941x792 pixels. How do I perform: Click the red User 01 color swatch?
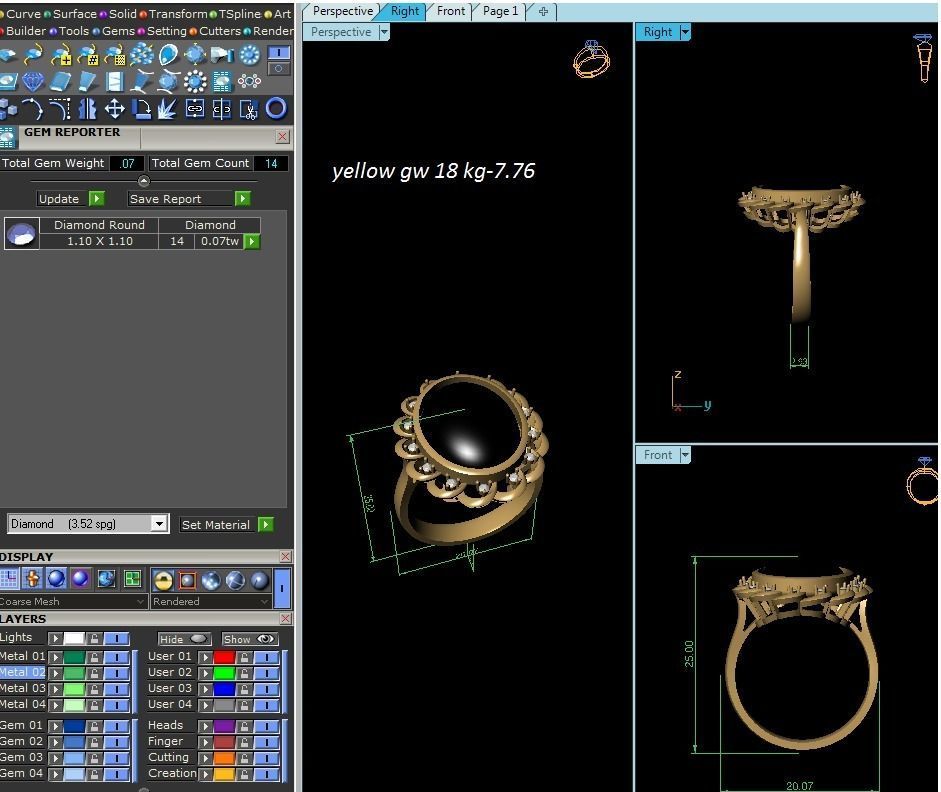click(224, 657)
